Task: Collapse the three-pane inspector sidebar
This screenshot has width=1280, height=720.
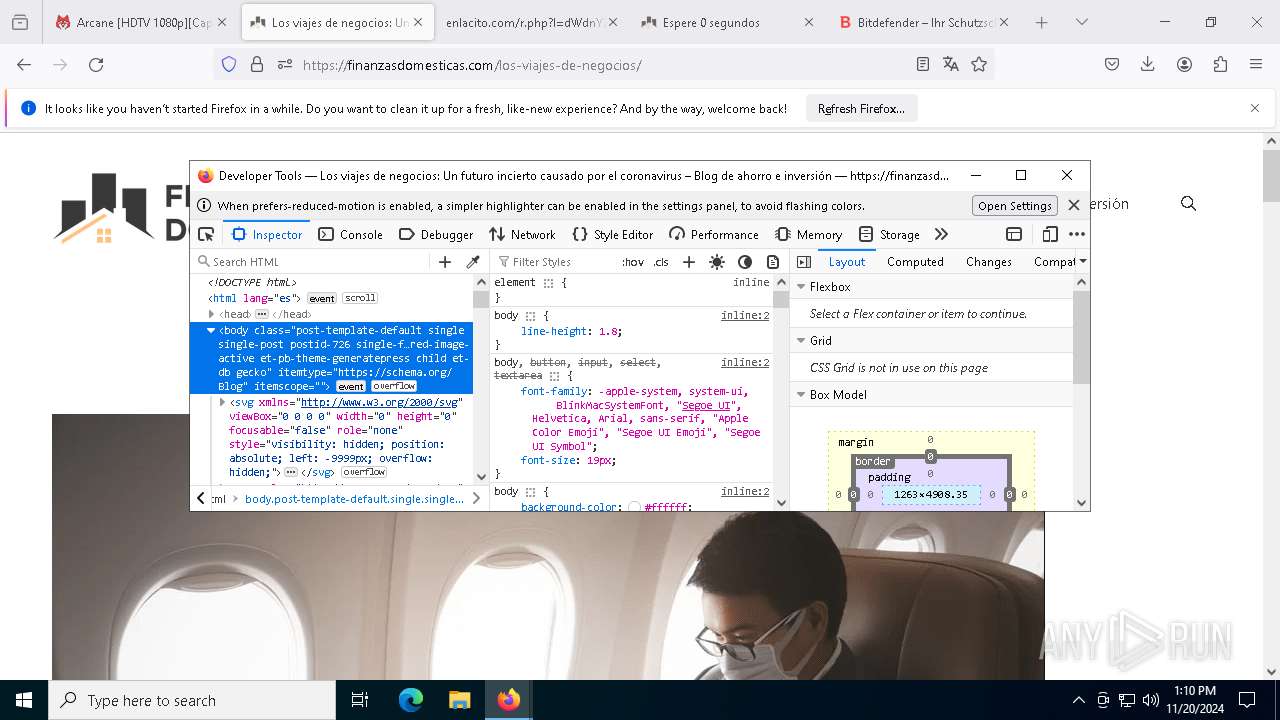Action: click(x=803, y=262)
